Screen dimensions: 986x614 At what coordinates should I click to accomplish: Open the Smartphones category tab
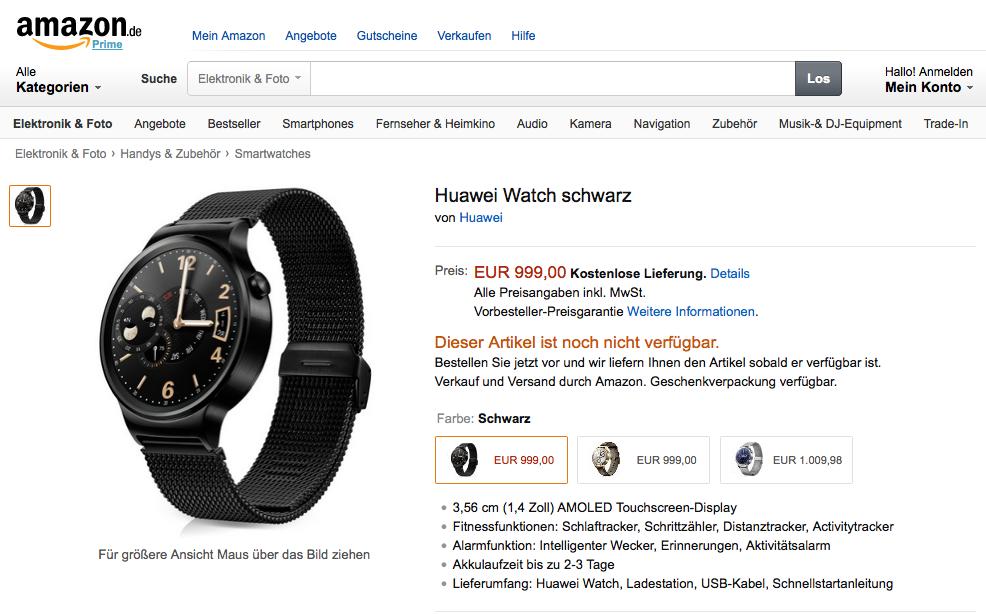[x=318, y=124]
